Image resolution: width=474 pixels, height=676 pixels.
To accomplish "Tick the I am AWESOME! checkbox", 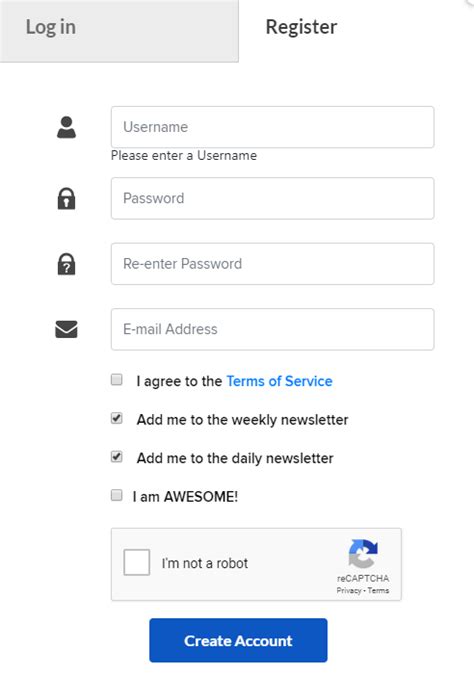I will 116,495.
